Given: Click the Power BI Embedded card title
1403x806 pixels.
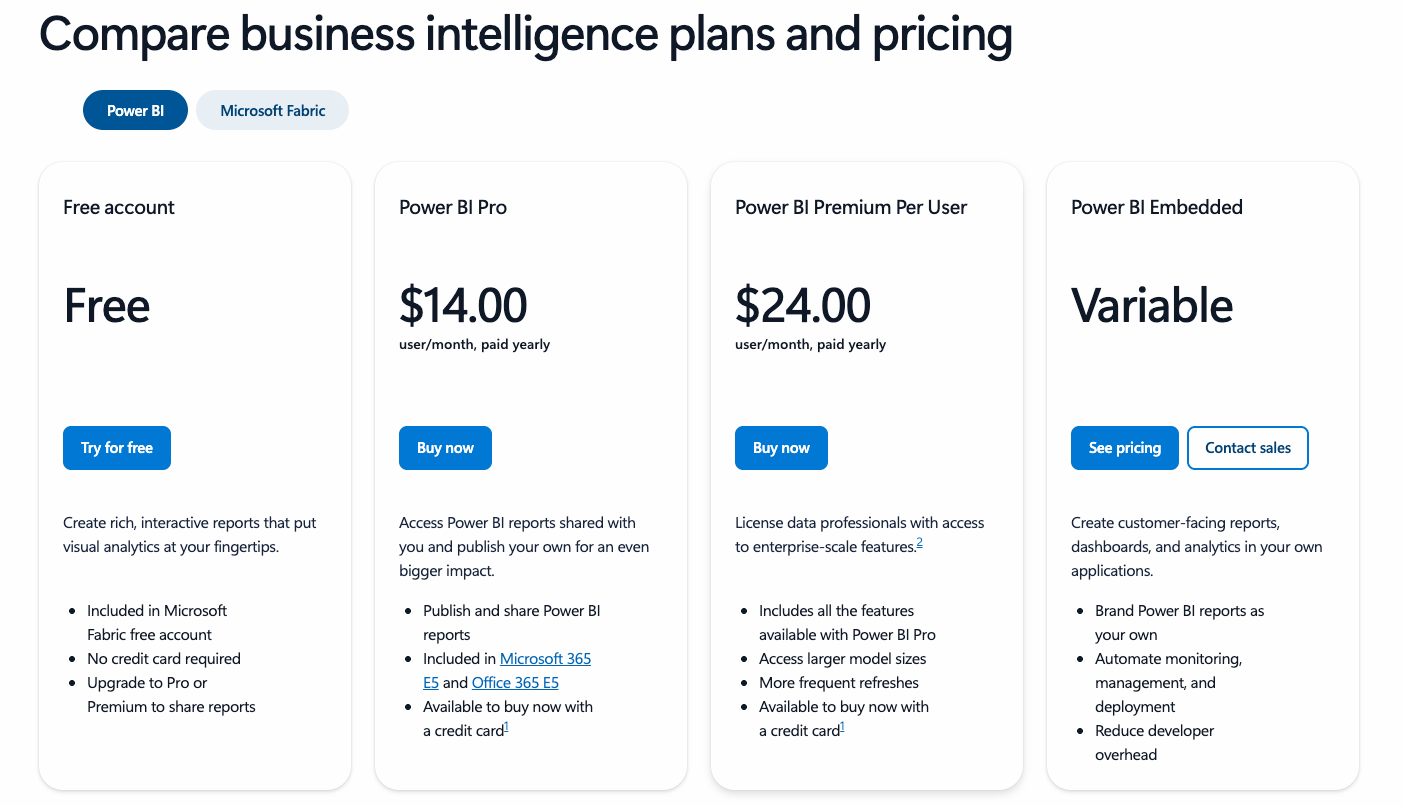Looking at the screenshot, I should click(1156, 207).
